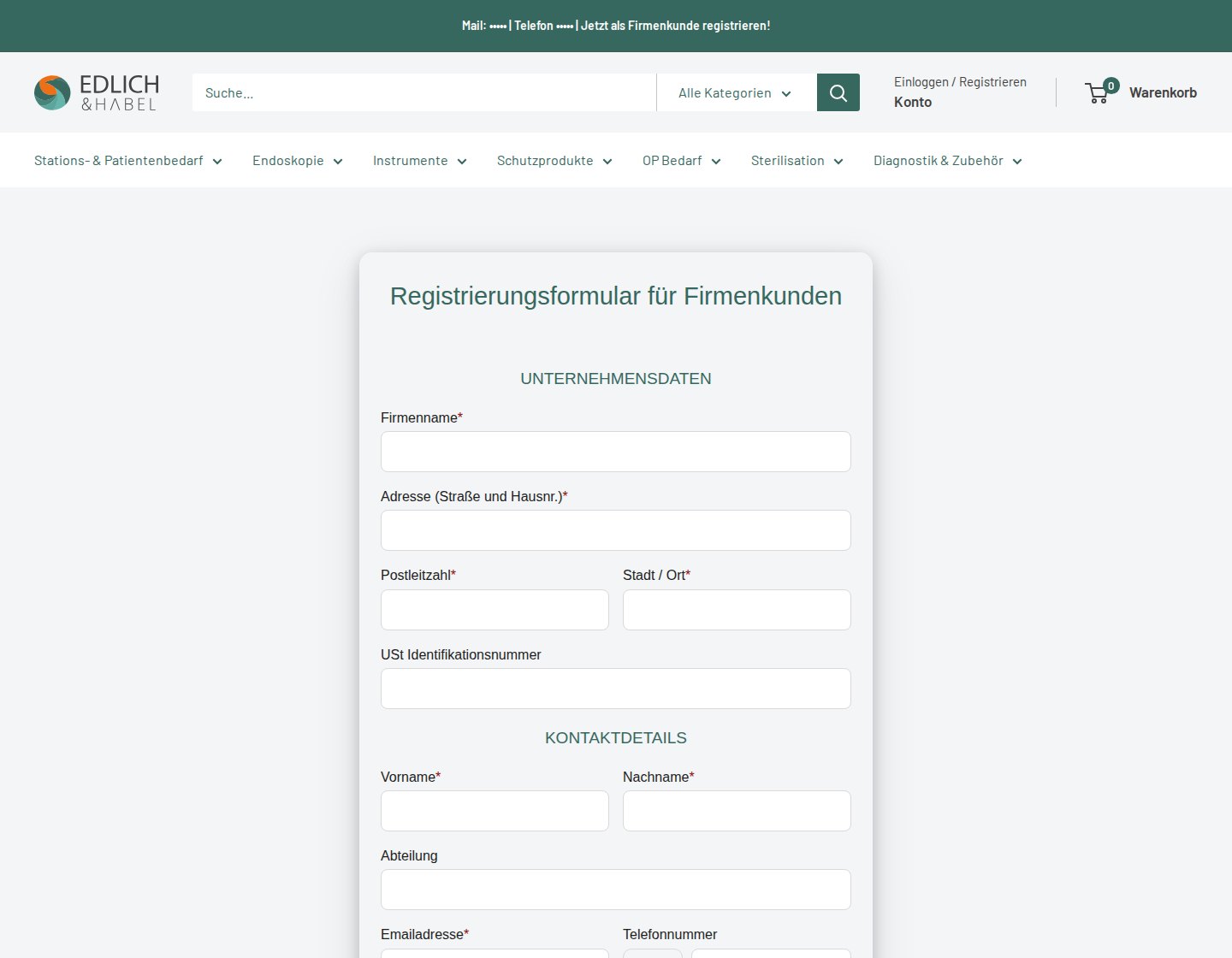Open the Konto account link
1232x958 pixels.
point(913,102)
